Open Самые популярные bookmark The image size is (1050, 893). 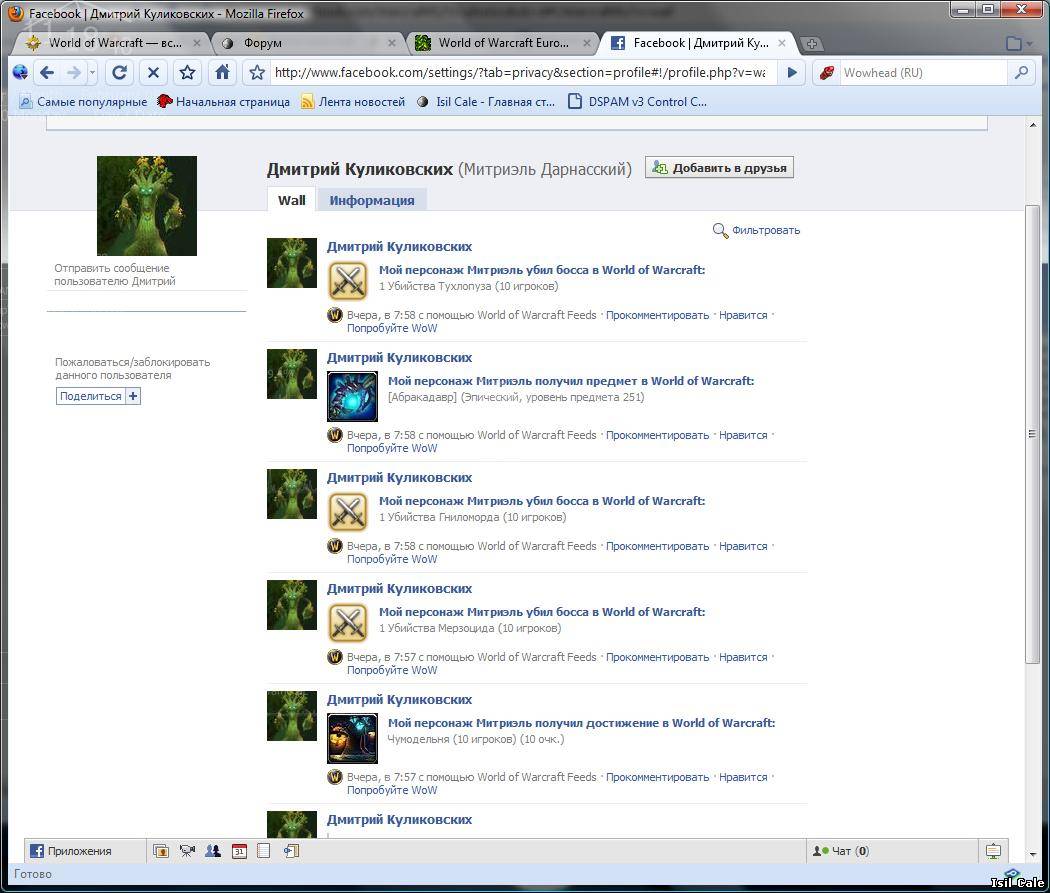(84, 102)
